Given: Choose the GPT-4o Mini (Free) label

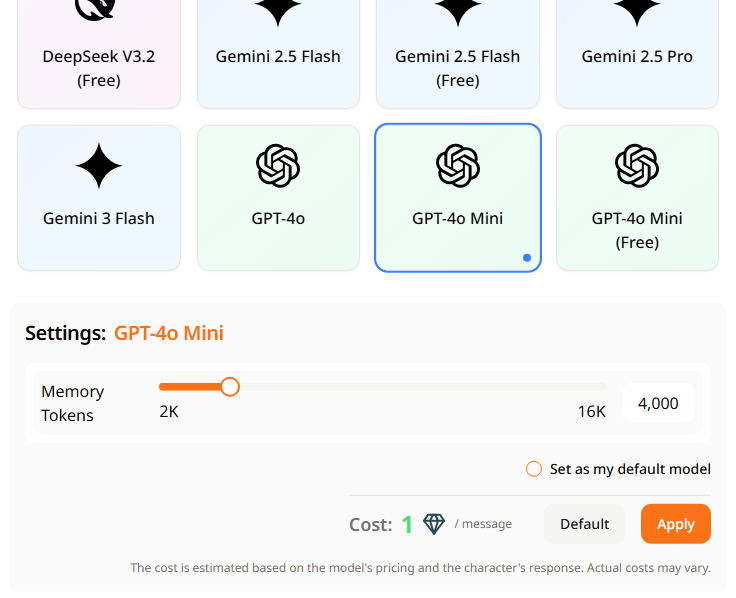Looking at the screenshot, I should 637,230.
